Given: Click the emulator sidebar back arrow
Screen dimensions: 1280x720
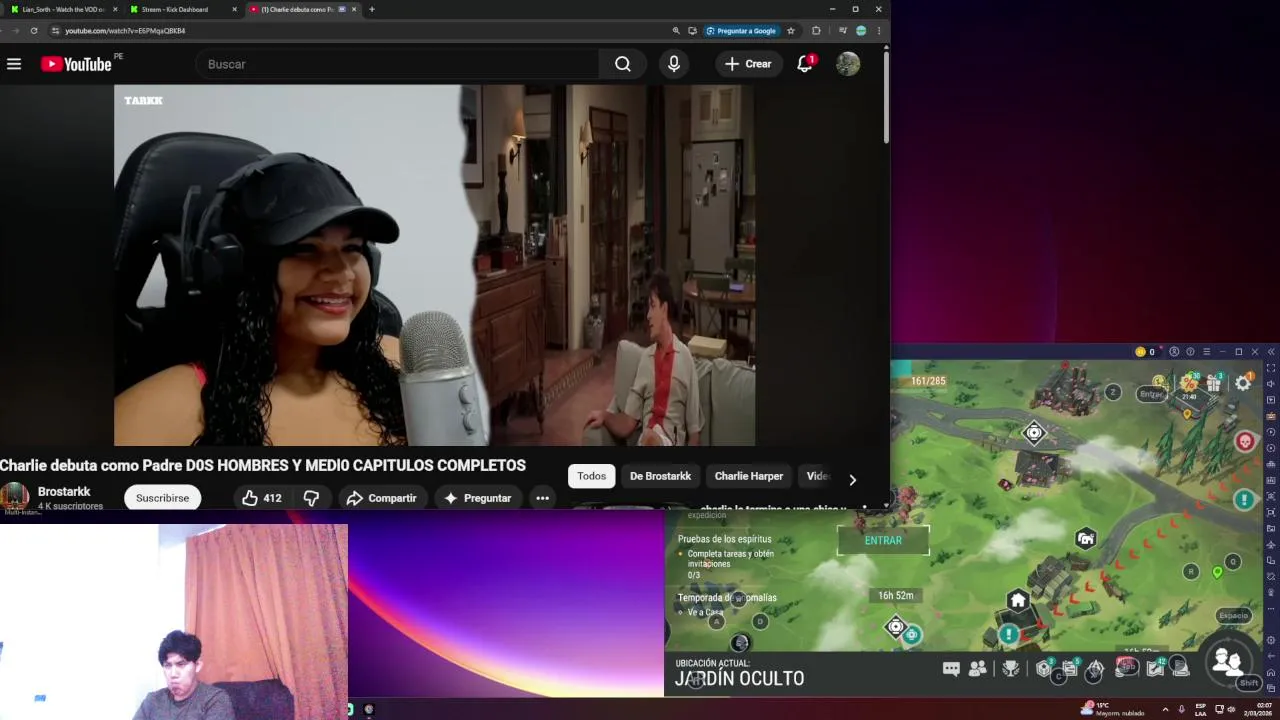Looking at the screenshot, I should [1271, 654].
